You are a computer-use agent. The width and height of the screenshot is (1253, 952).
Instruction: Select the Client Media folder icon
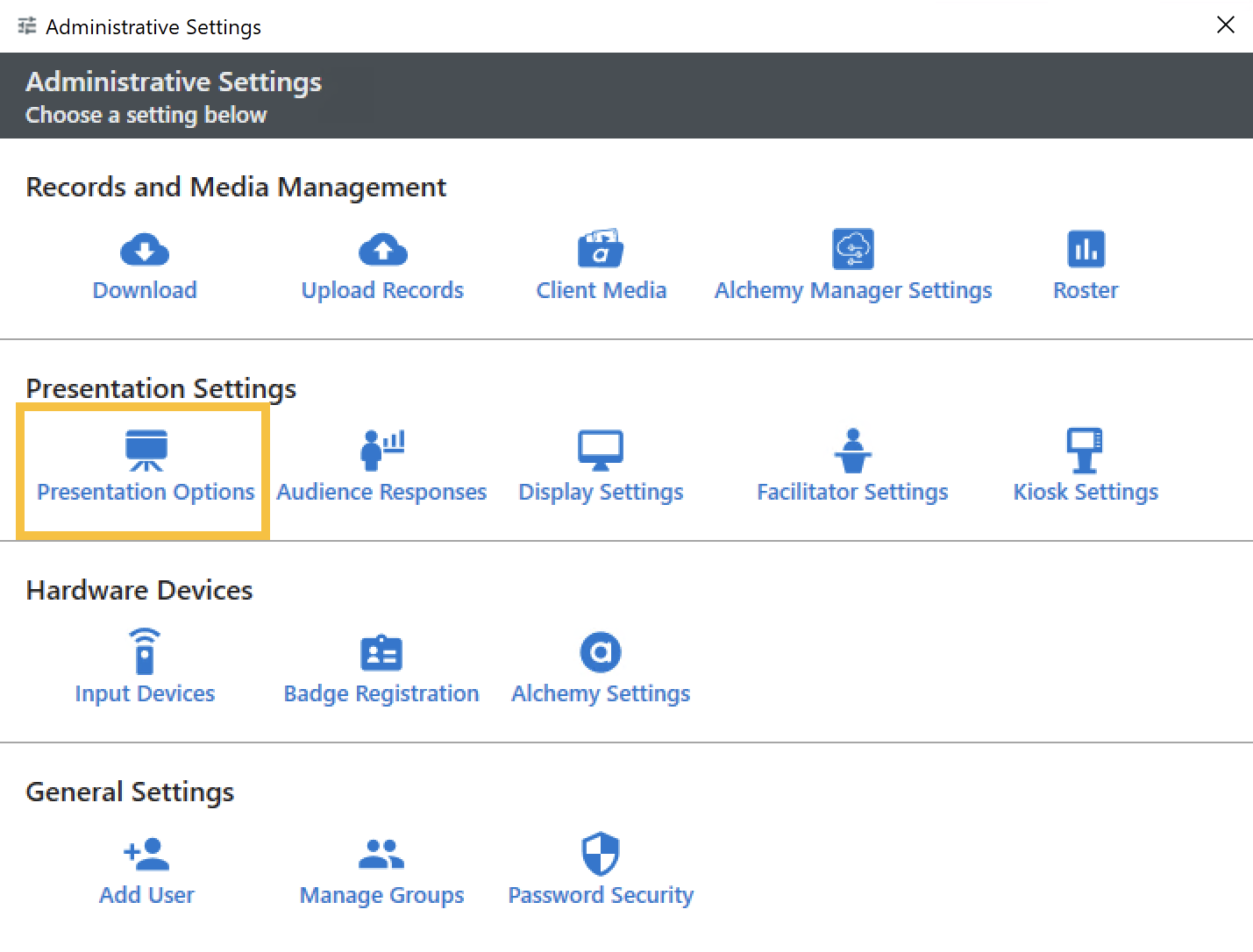coord(601,249)
